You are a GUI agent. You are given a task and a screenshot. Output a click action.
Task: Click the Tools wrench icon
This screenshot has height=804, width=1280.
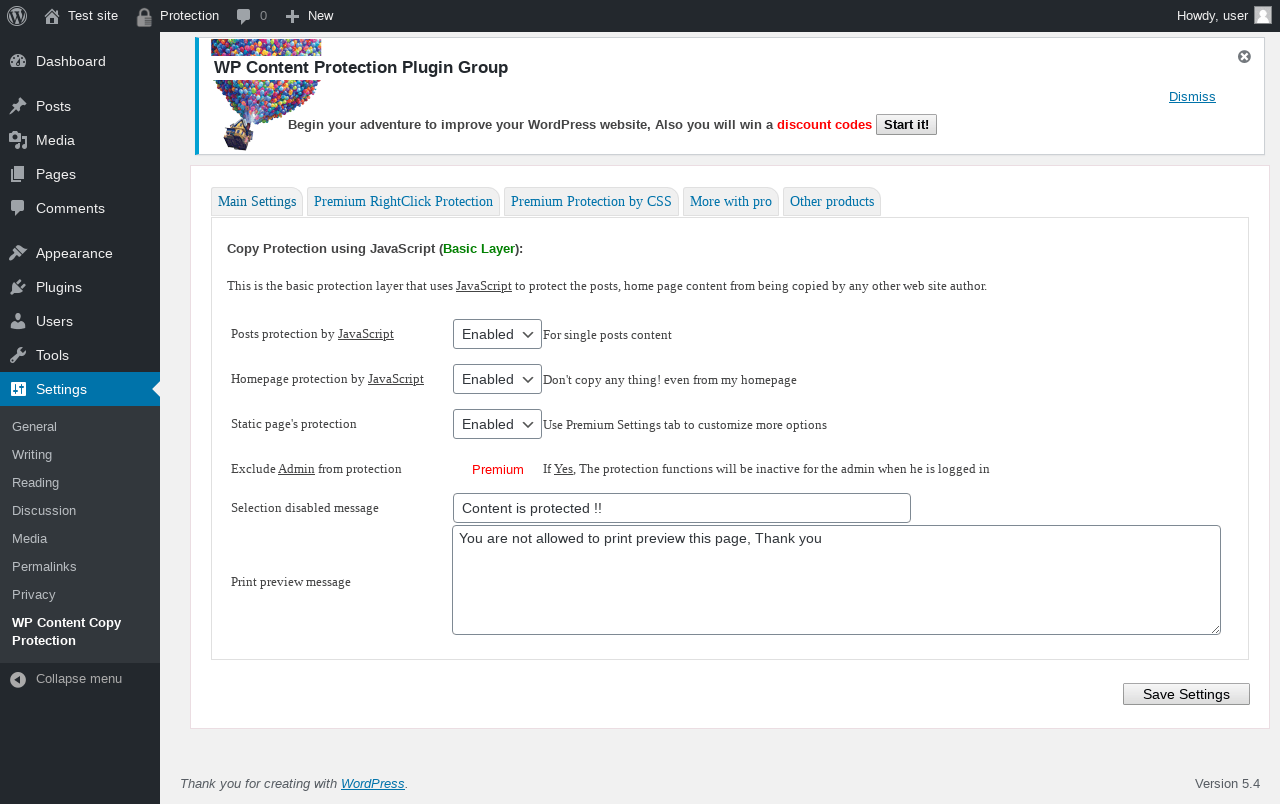coord(18,355)
